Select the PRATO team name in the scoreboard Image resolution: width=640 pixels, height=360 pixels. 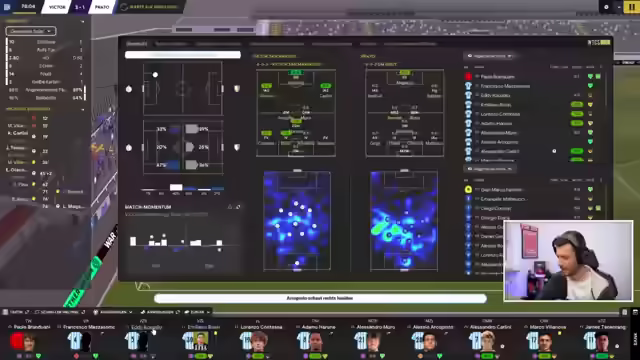click(x=102, y=7)
